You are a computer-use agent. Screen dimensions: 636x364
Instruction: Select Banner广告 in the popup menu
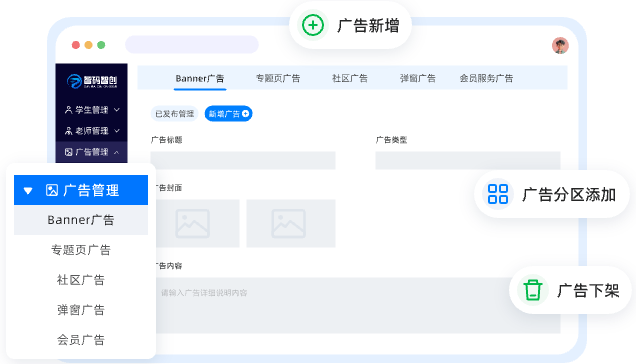point(81,220)
